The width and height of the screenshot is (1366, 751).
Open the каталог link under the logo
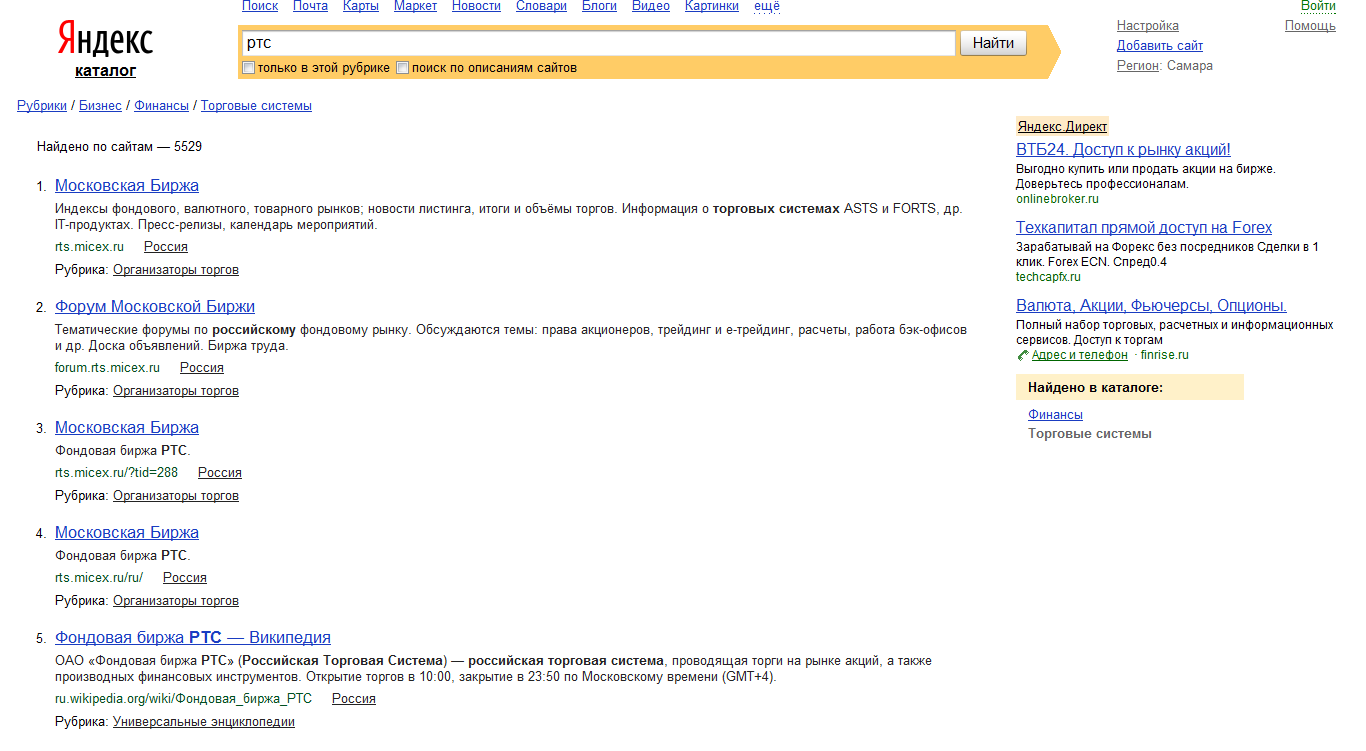105,71
